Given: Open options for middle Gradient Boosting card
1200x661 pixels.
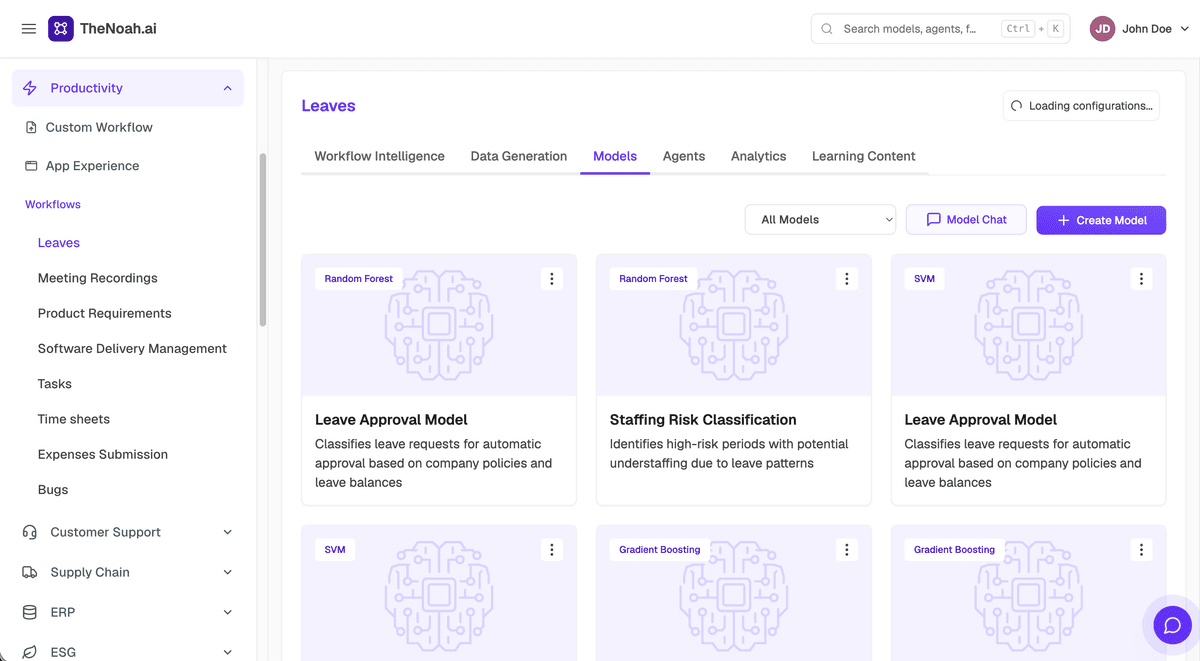Looking at the screenshot, I should point(847,550).
